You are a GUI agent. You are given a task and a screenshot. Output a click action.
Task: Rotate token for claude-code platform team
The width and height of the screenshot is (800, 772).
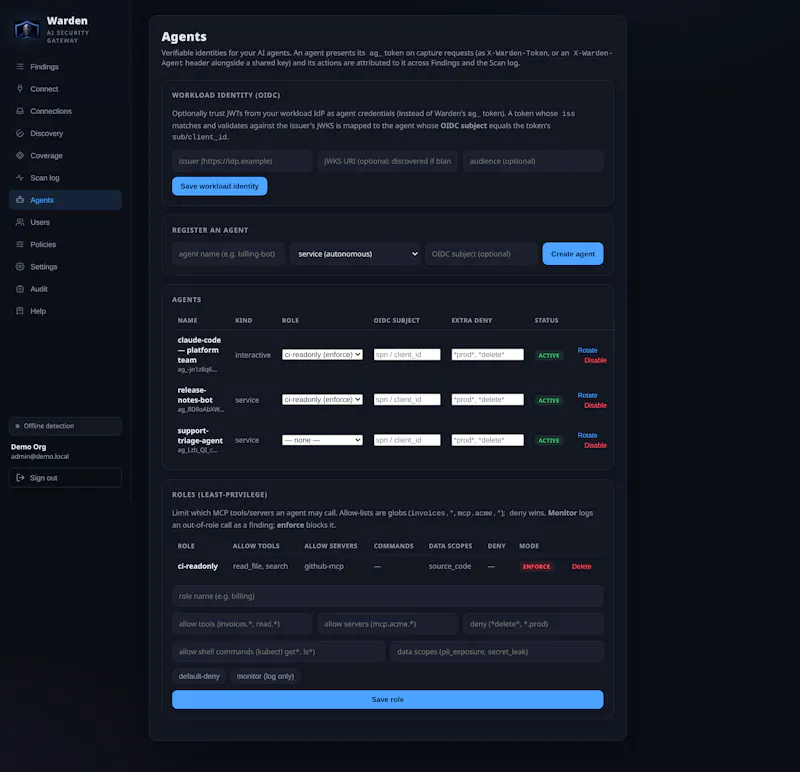587,351
